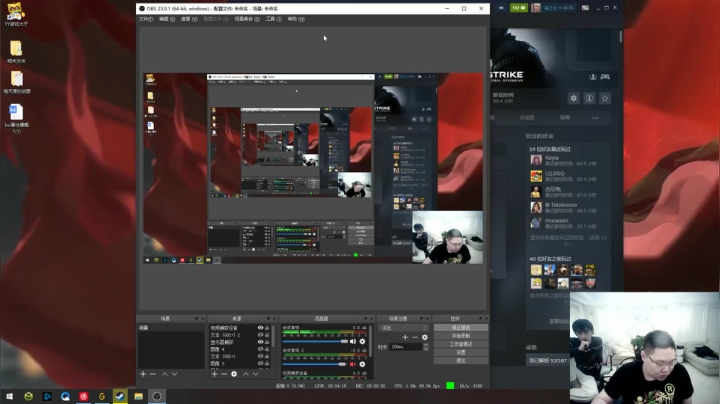Mute the first mixer channel speaker
This screenshot has height=404, width=720.
click(353, 342)
